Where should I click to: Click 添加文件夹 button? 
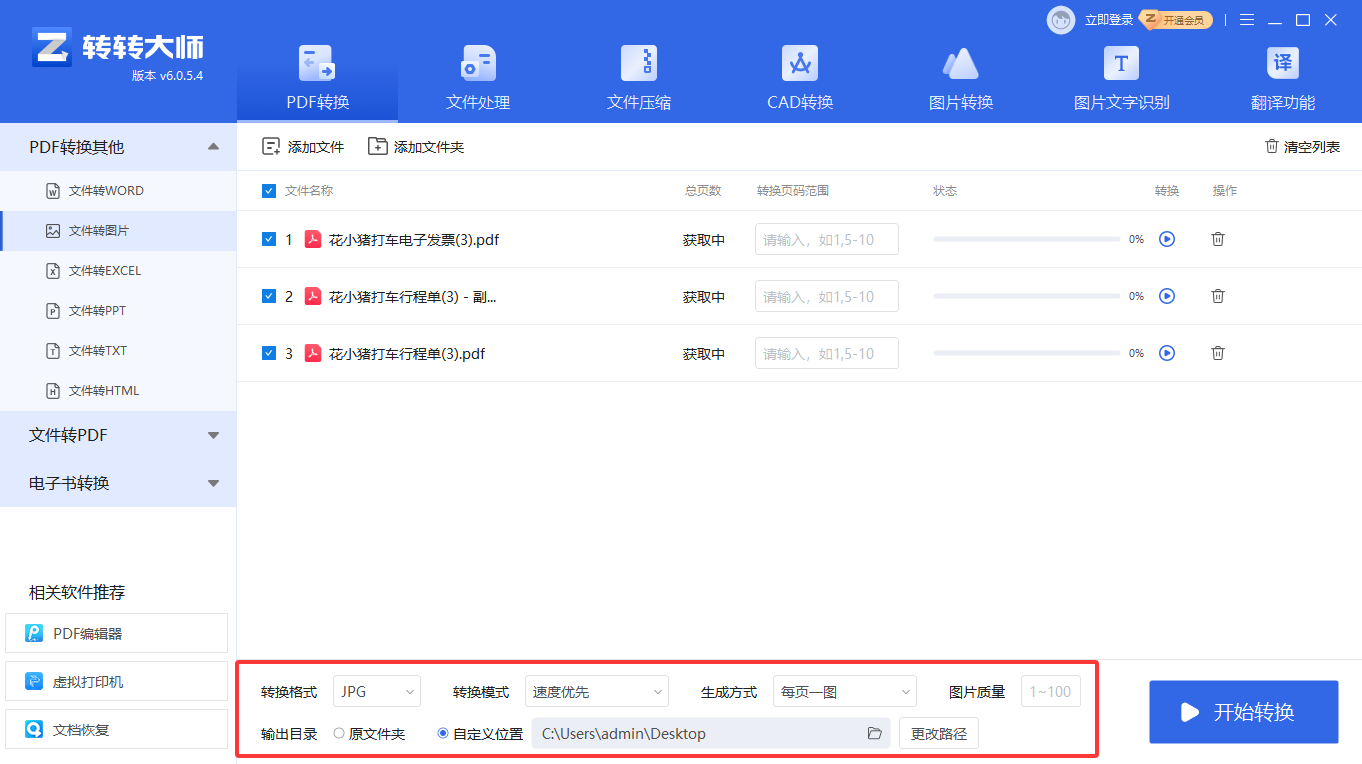click(x=416, y=147)
